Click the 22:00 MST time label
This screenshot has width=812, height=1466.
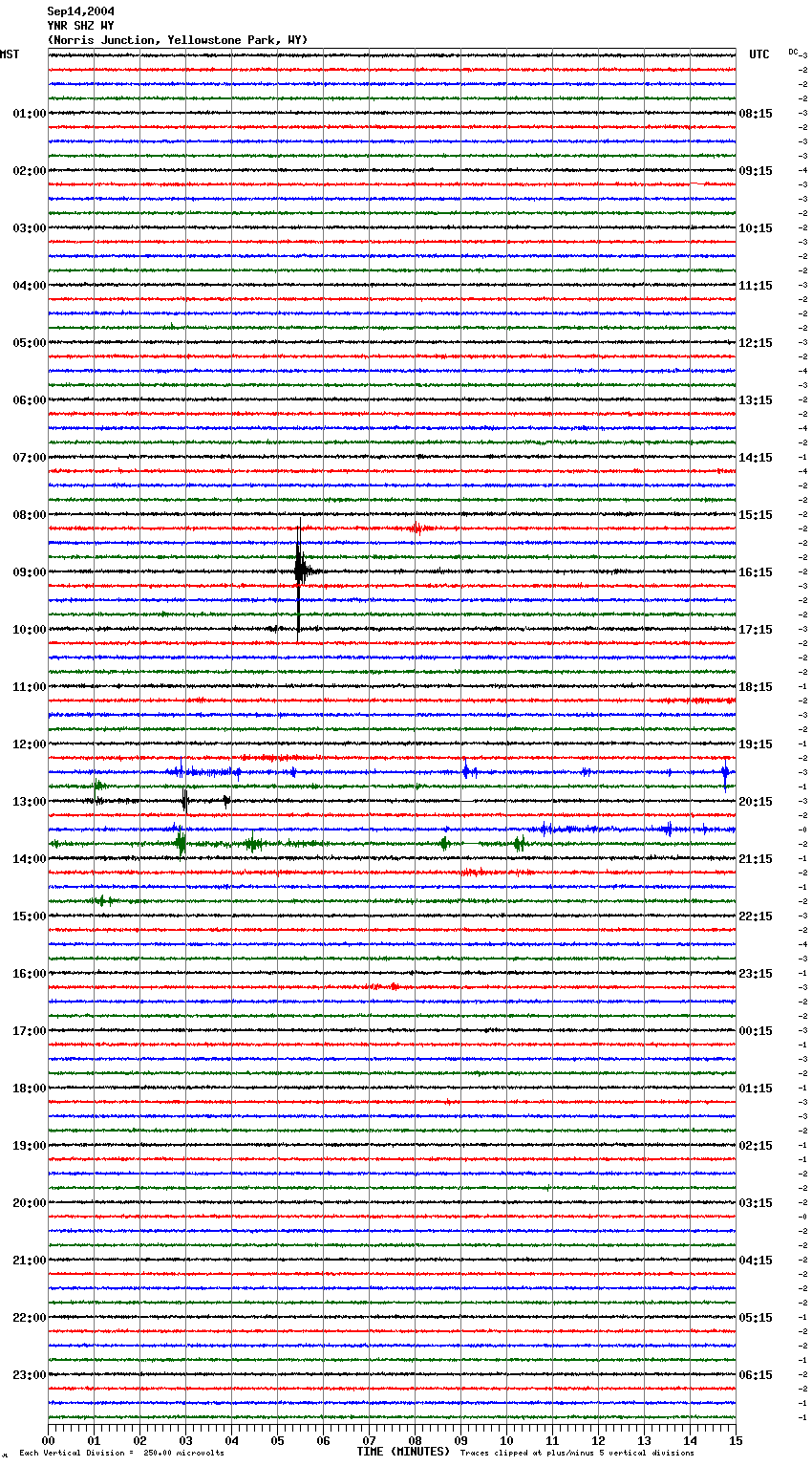click(29, 1318)
